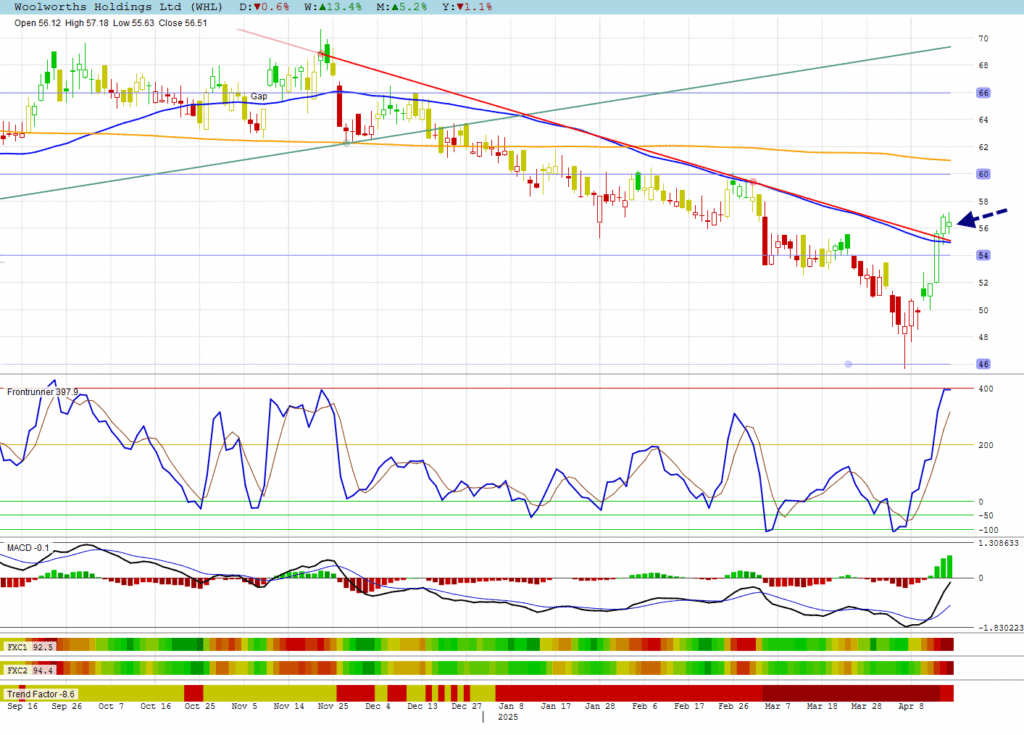Click the Jan 17 date label
Screen dimensions: 1024x735
point(556,706)
